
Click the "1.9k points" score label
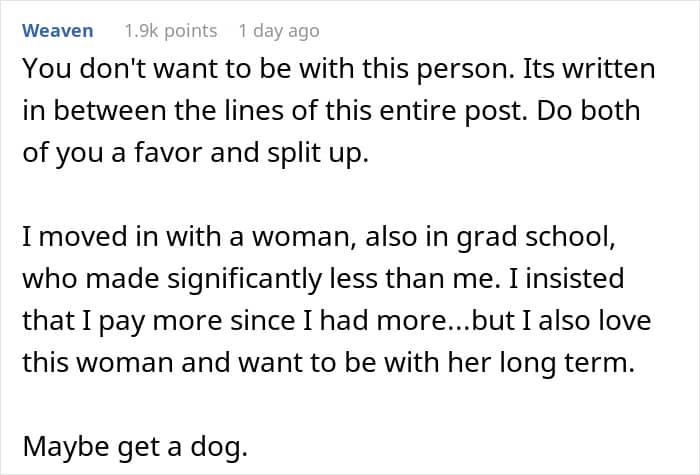(x=171, y=31)
